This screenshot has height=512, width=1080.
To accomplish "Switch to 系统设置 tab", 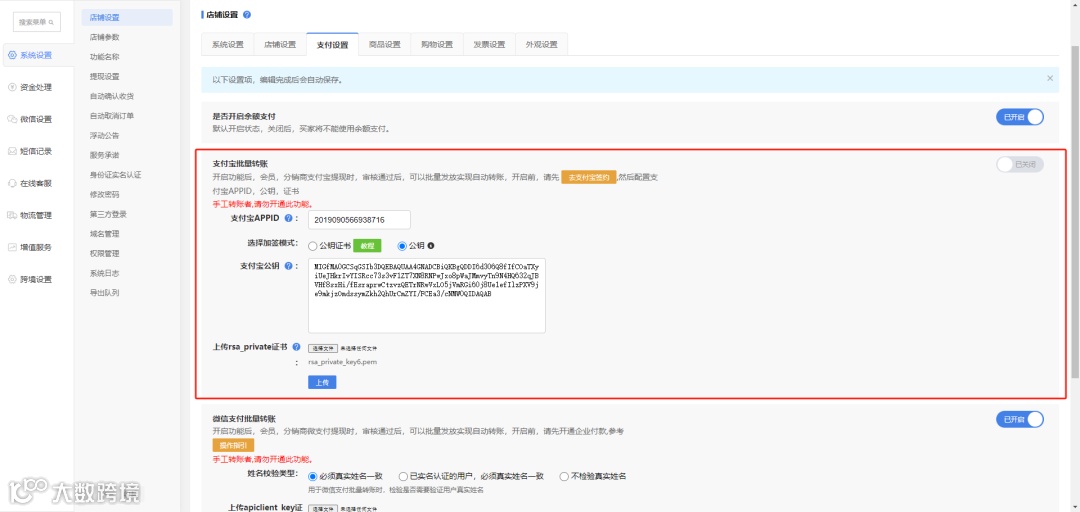I will click(227, 44).
